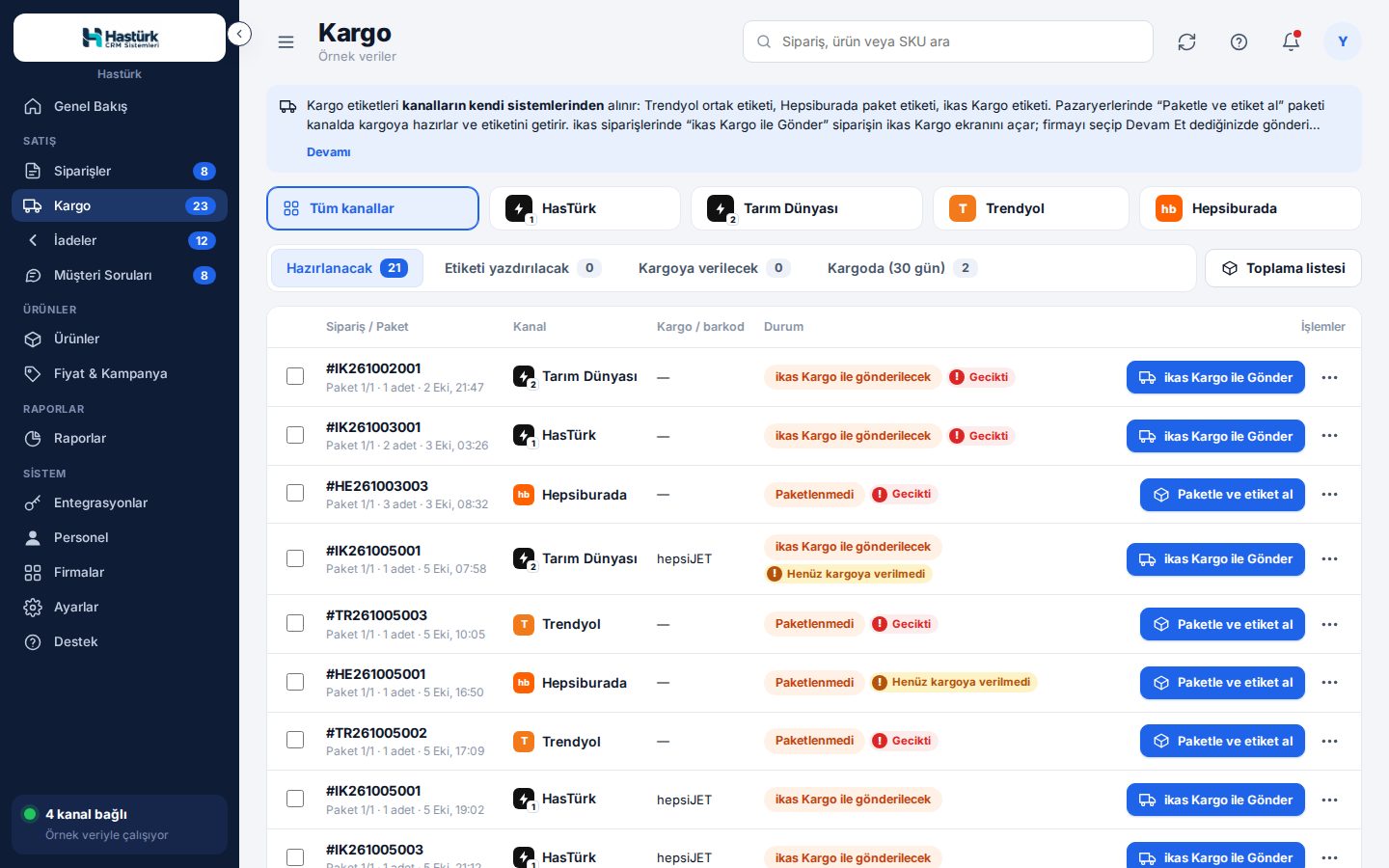Collapse the sidebar with the chevron button
The image size is (1389, 868).
[239, 34]
